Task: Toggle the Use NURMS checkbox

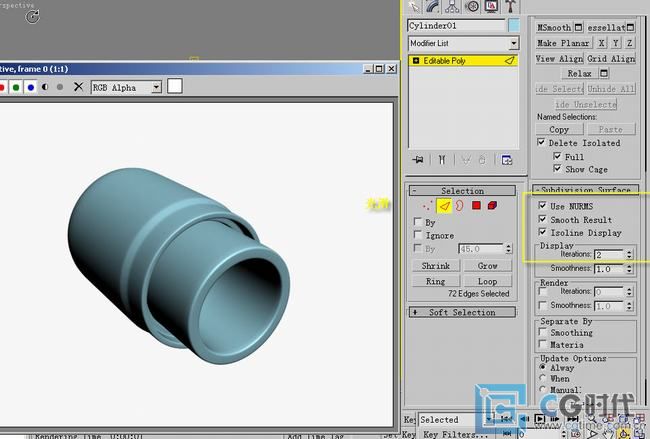Action: coord(542,206)
